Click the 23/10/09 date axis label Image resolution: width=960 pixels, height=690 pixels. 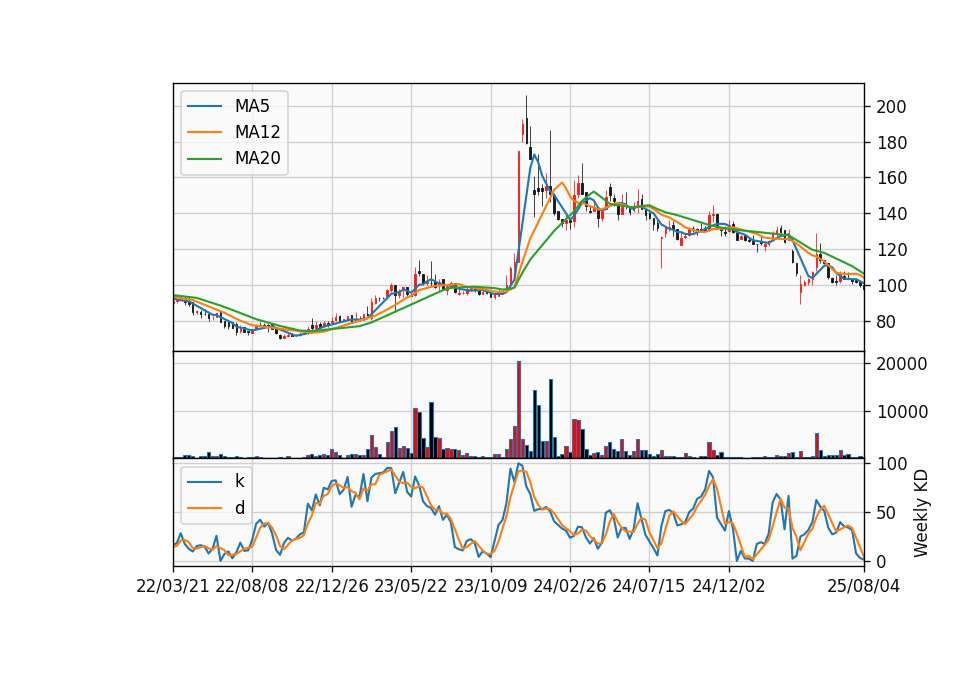pos(490,586)
